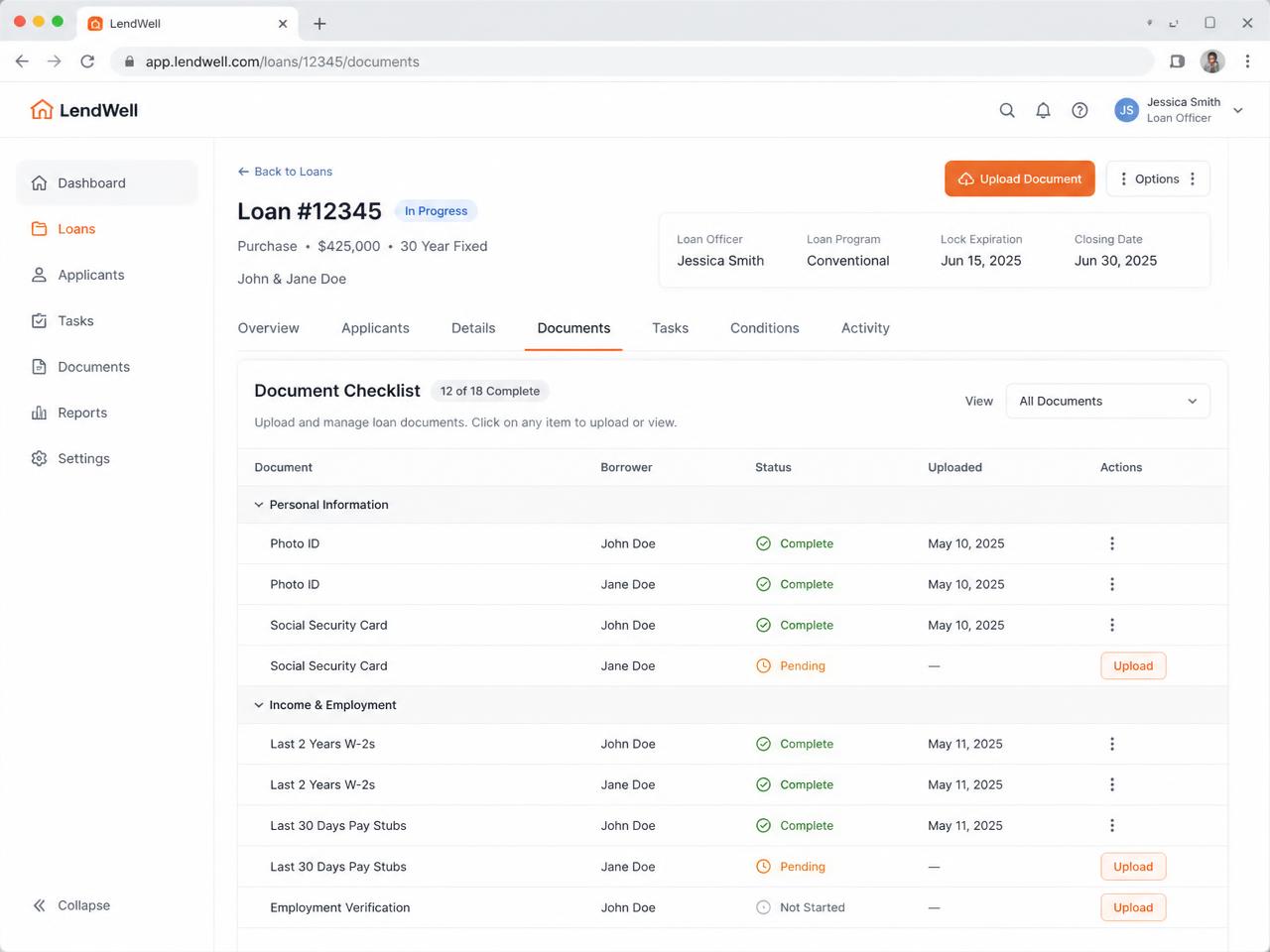Select the Documents tab
The width and height of the screenshot is (1270, 952).
pos(573,328)
